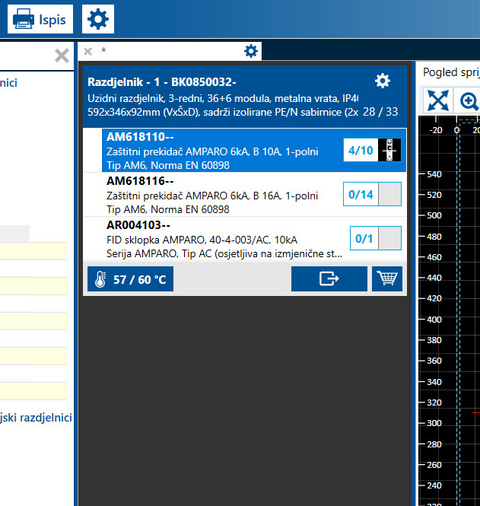480x506 pixels.
Task: Click the 28 / 33 module count text
Action: [380, 112]
